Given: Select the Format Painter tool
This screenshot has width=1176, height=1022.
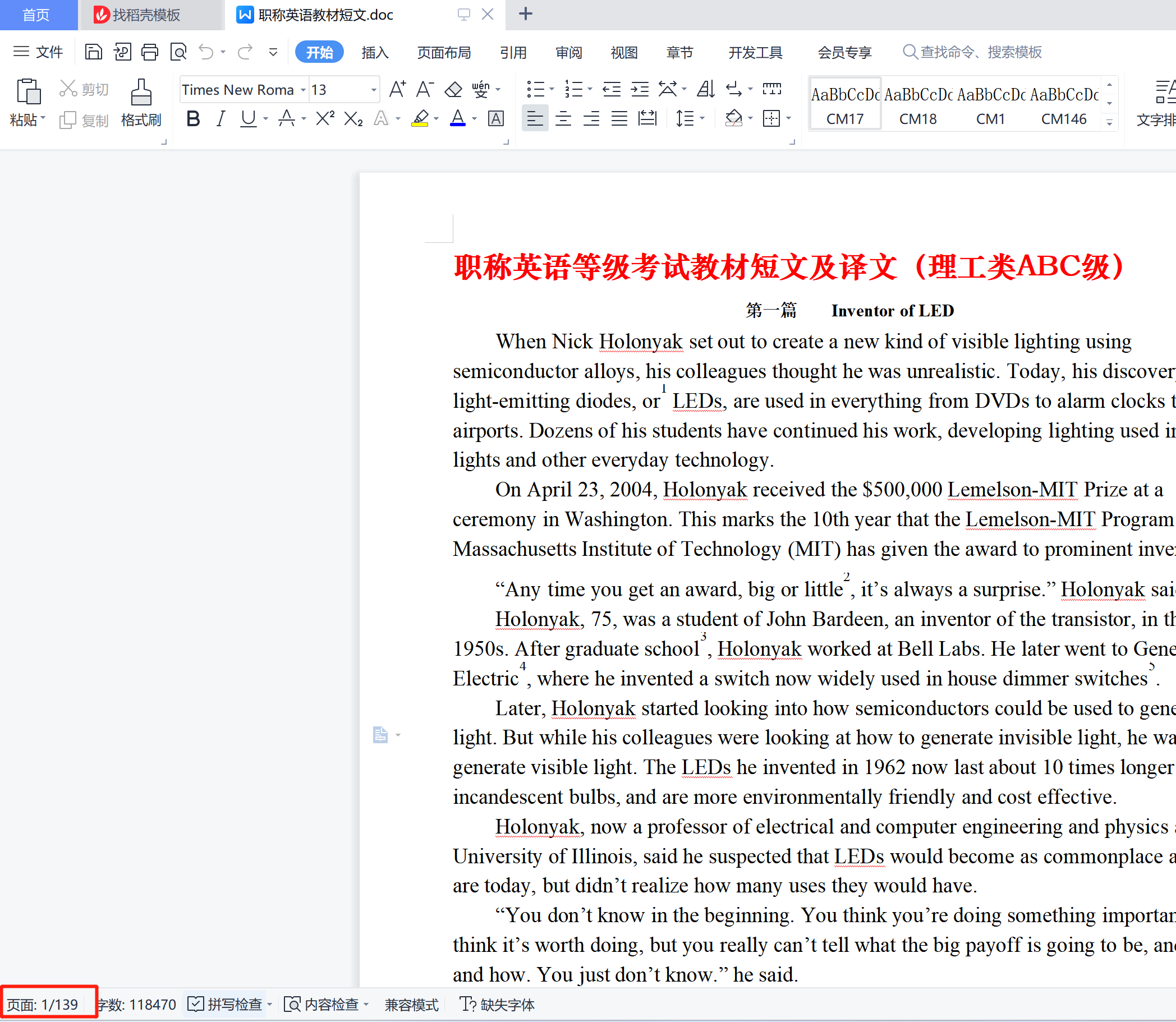Looking at the screenshot, I should click(x=140, y=103).
